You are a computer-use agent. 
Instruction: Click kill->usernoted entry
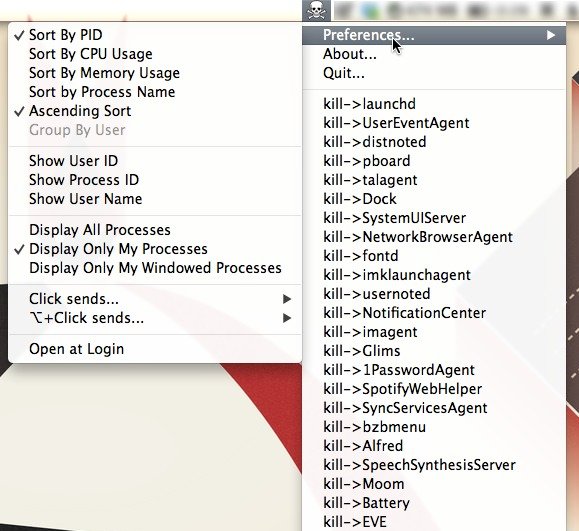click(x=434, y=294)
